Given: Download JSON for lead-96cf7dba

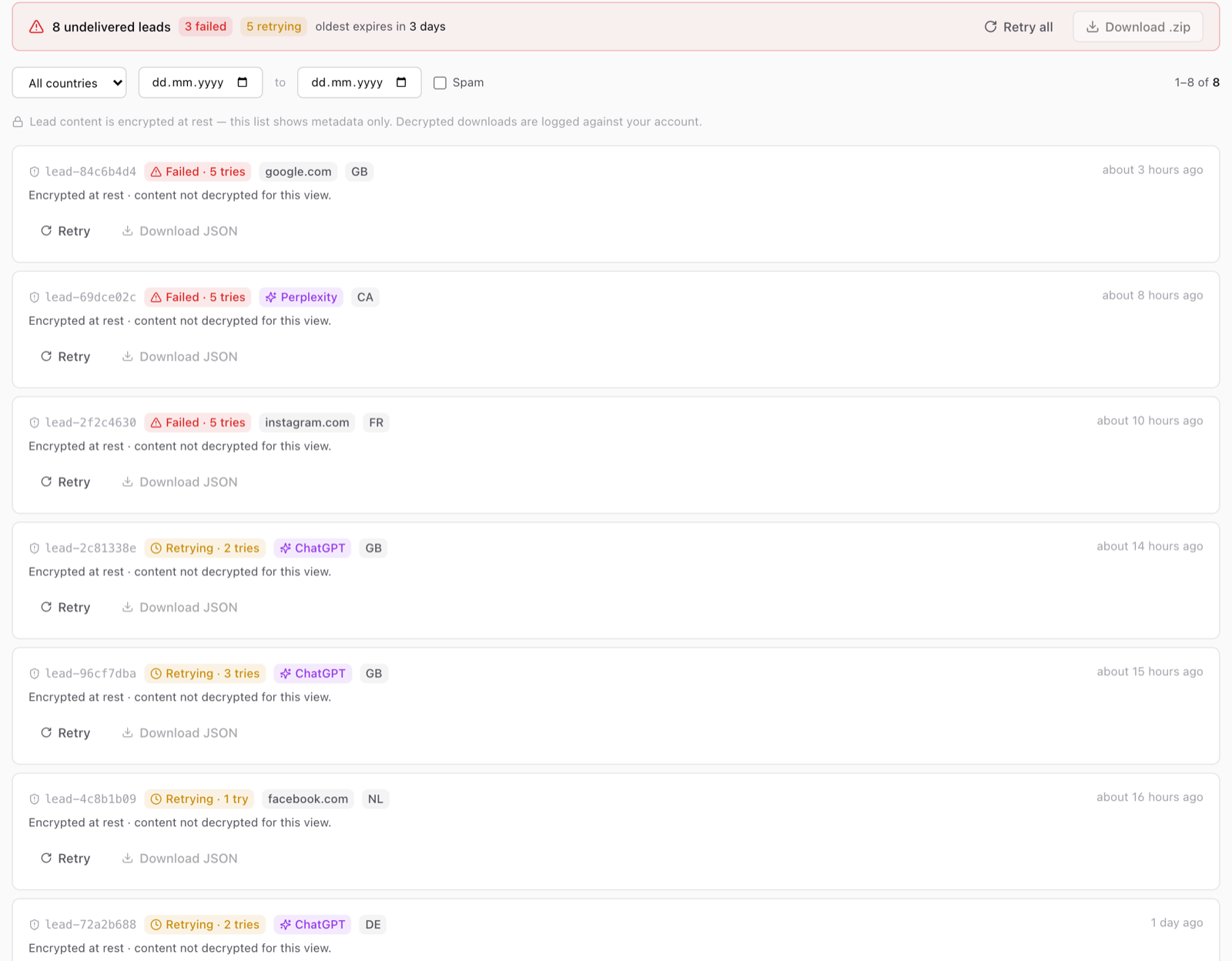Looking at the screenshot, I should click(179, 733).
